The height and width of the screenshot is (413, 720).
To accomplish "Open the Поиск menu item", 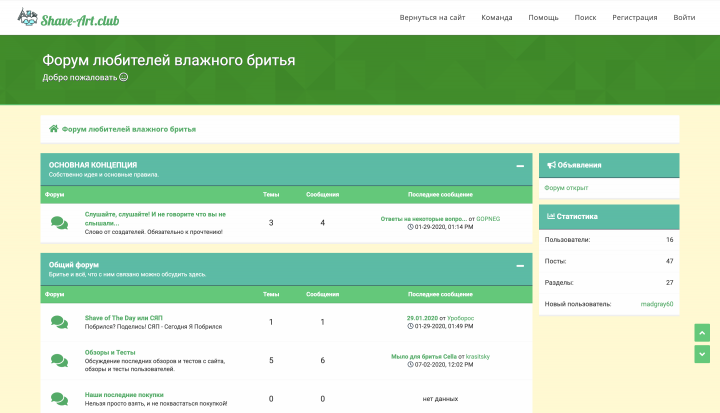I will 585,17.
